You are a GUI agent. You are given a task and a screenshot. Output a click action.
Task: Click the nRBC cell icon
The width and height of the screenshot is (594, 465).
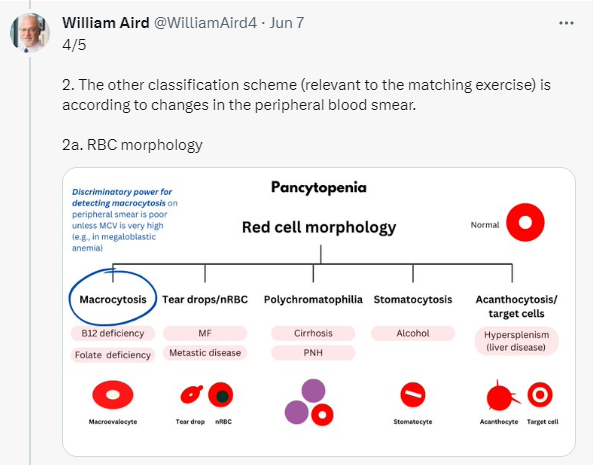[220, 395]
